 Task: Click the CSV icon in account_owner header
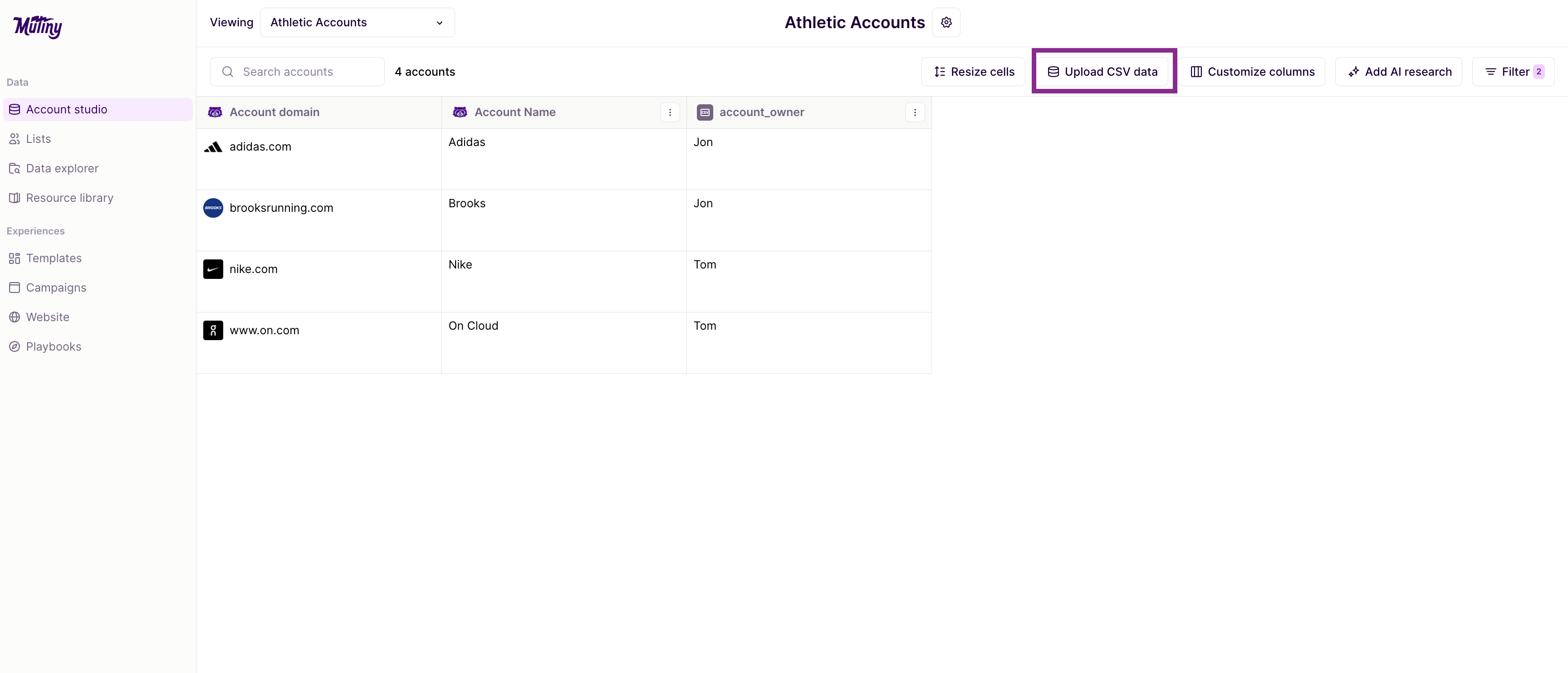click(705, 112)
